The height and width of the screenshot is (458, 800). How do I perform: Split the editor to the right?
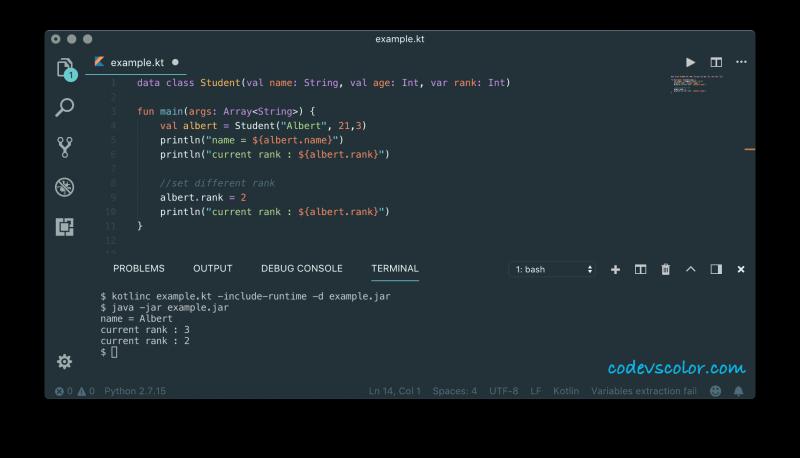point(716,62)
